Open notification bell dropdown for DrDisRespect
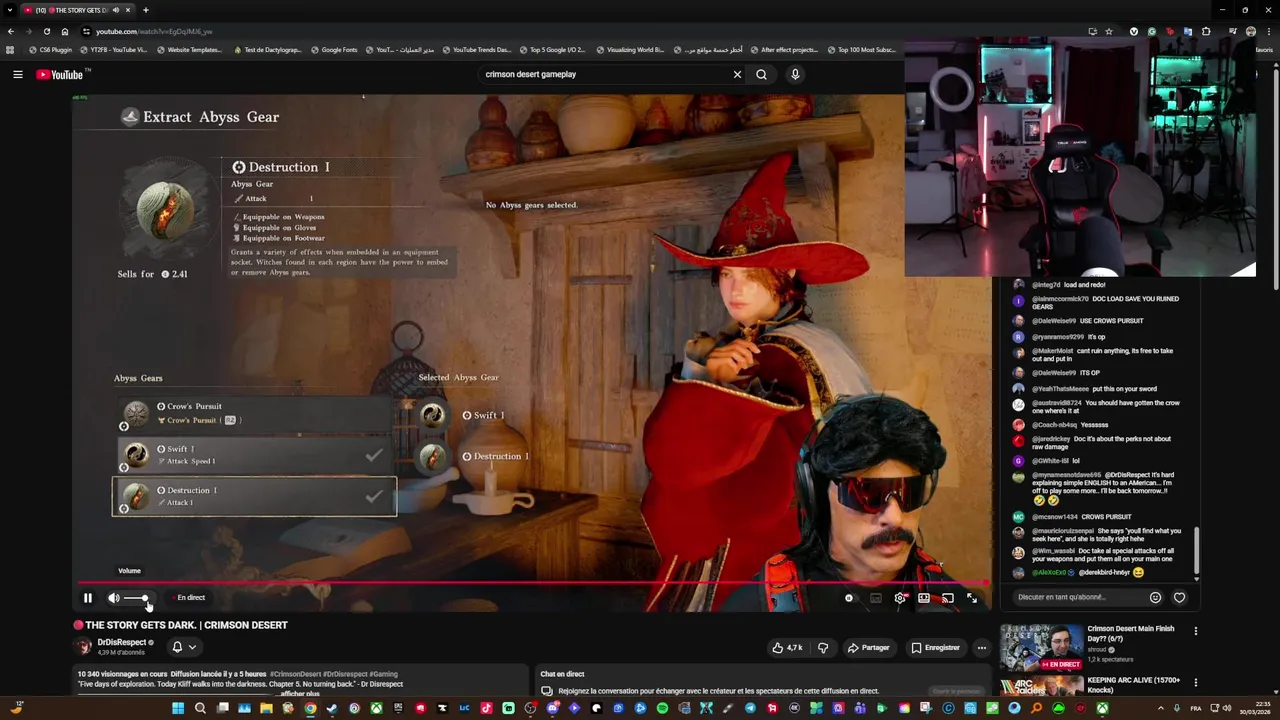This screenshot has width=1280, height=720. (x=183, y=647)
